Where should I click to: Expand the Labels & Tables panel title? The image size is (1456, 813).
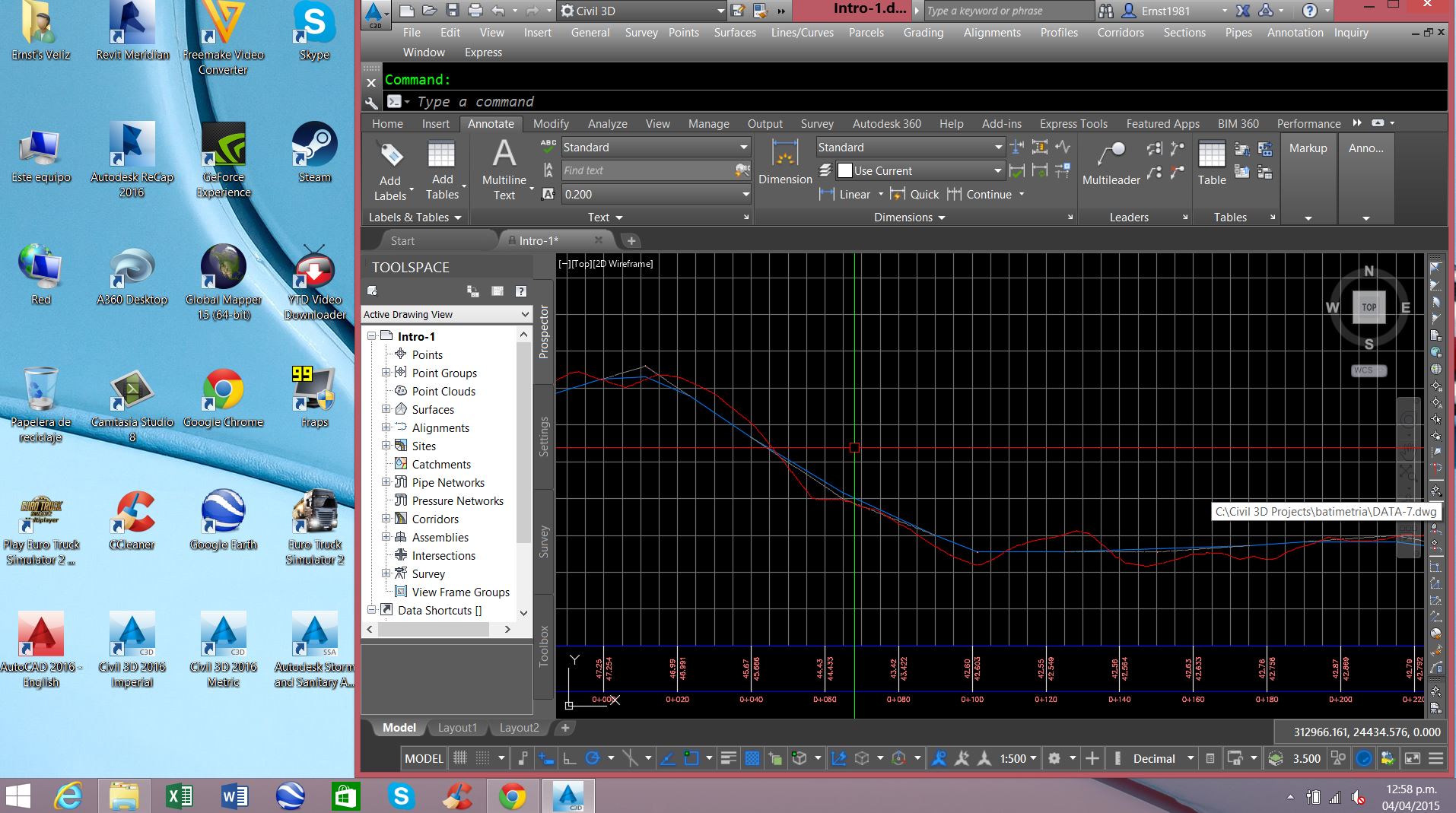(x=415, y=218)
